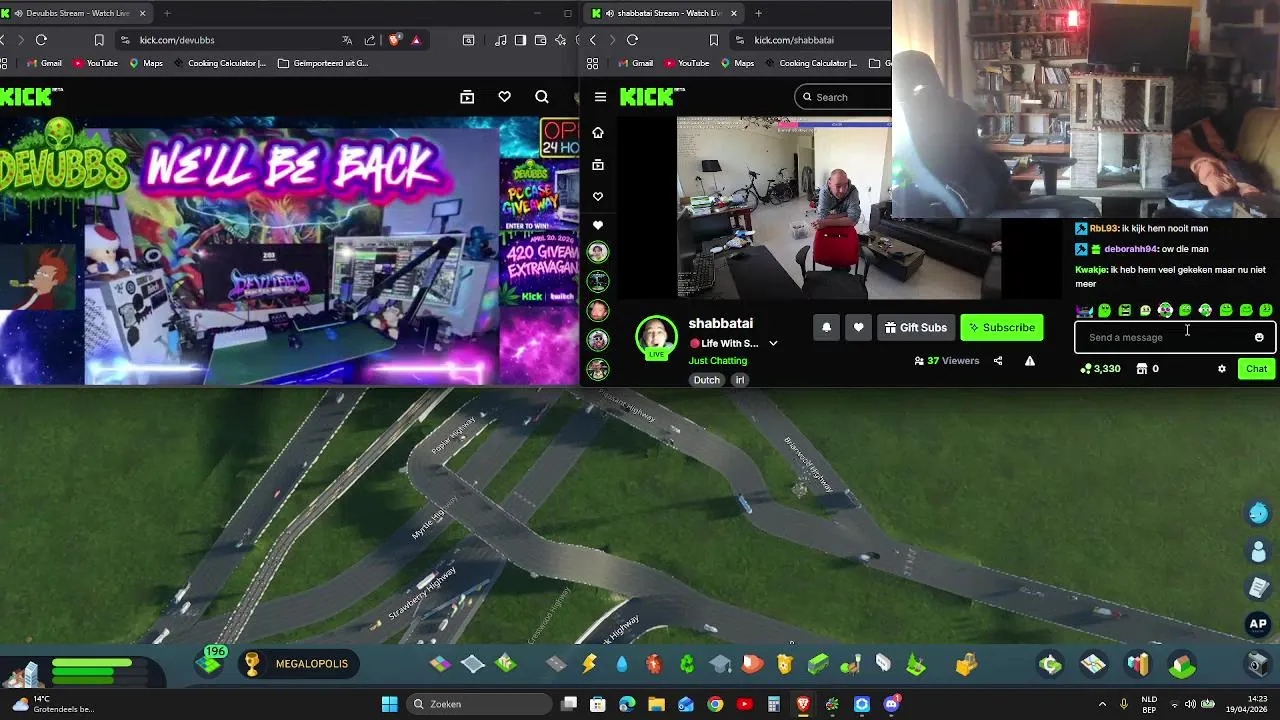This screenshot has width=1280, height=720.
Task: Show hidden system tray icons chevron
Action: click(1102, 704)
